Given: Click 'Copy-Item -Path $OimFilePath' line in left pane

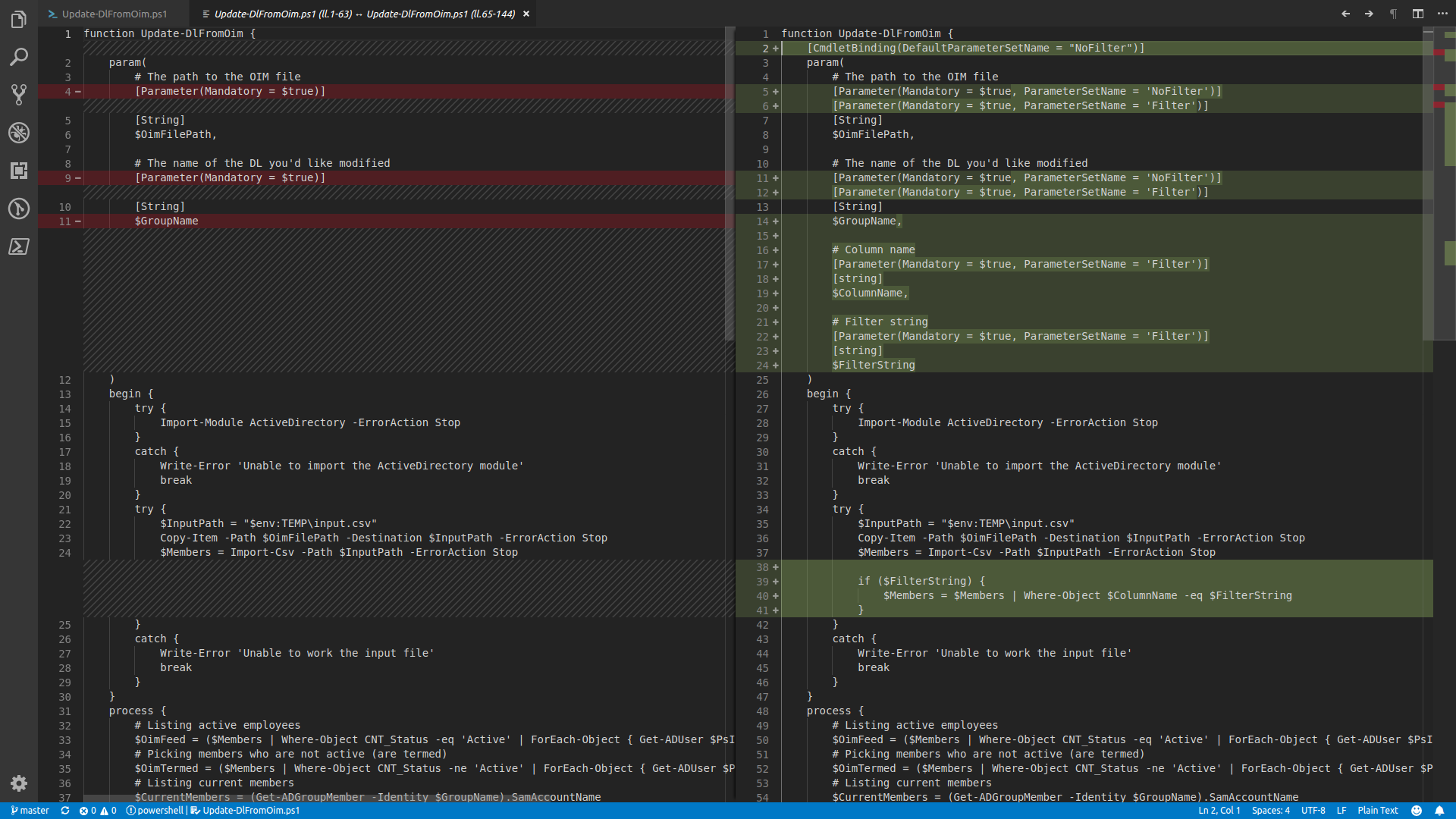Looking at the screenshot, I should [x=384, y=538].
